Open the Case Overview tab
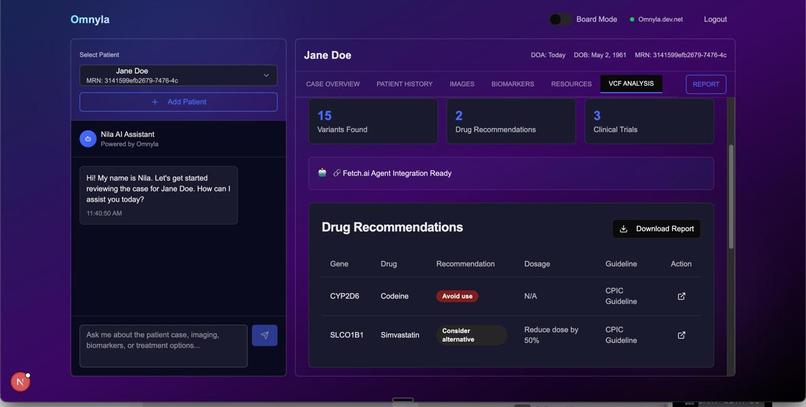The width and height of the screenshot is (806, 407). coord(333,84)
